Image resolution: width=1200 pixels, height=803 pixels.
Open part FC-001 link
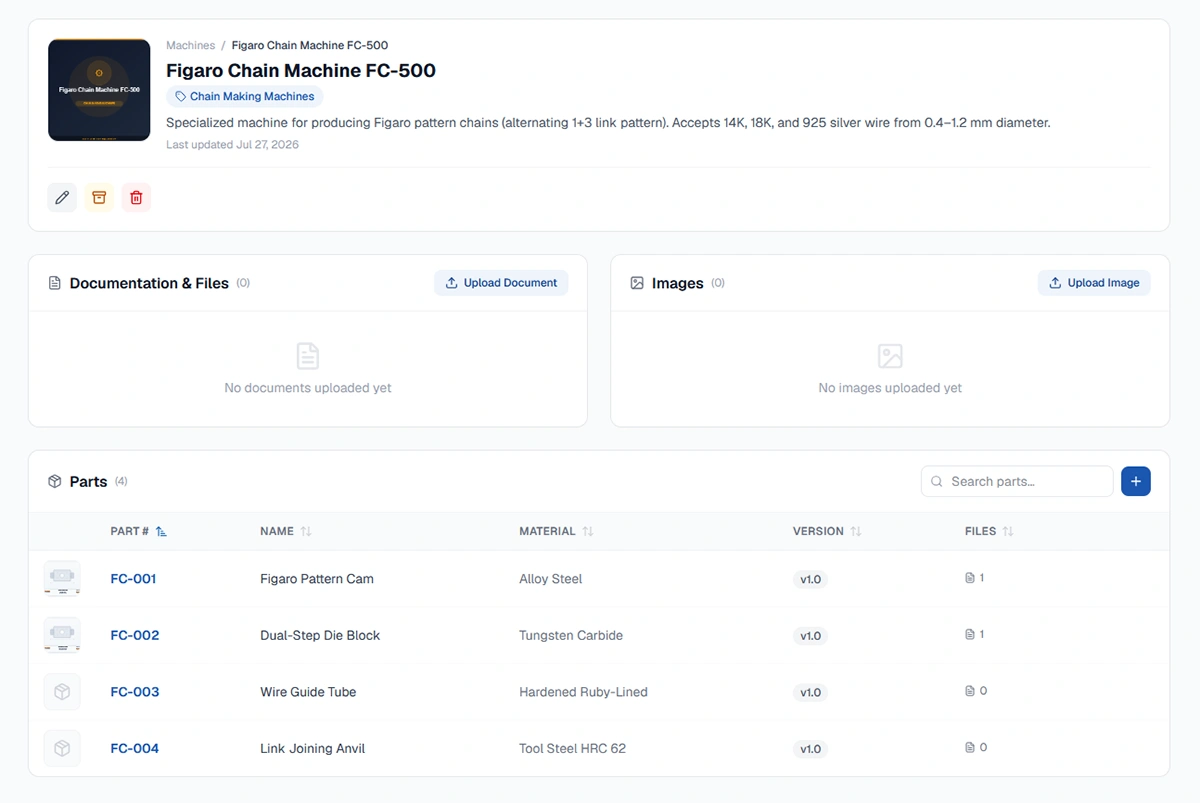coord(133,579)
